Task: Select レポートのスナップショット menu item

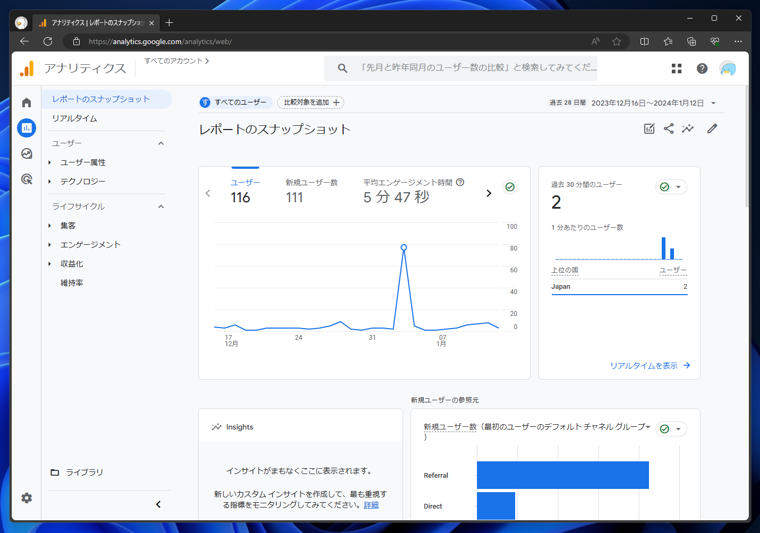Action: point(107,99)
